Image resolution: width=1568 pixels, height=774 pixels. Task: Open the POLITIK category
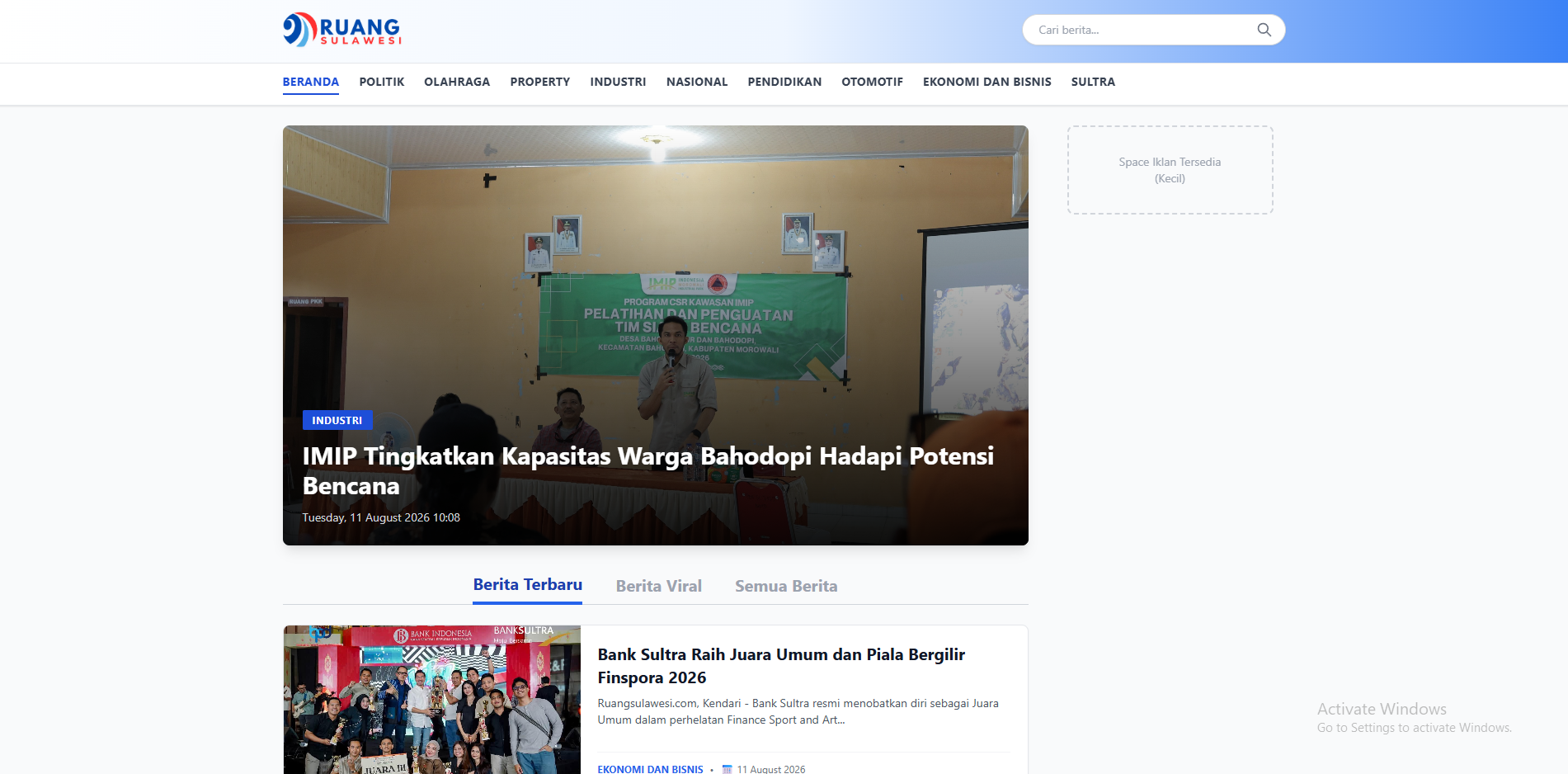pos(382,82)
